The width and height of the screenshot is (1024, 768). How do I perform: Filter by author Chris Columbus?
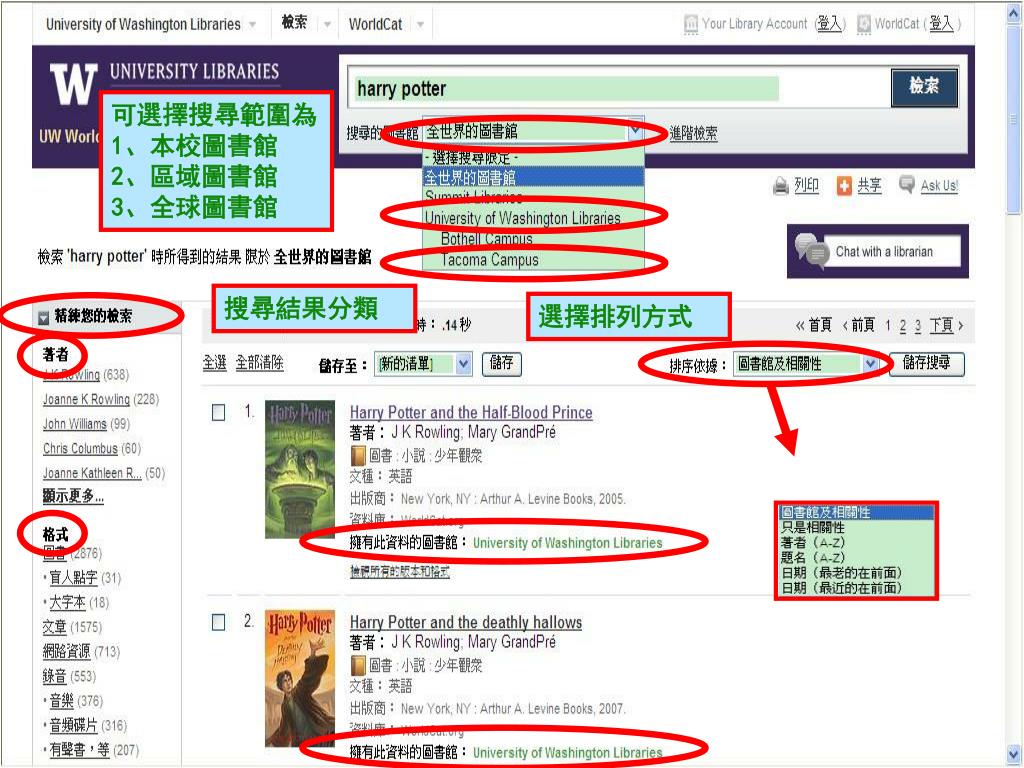point(80,449)
